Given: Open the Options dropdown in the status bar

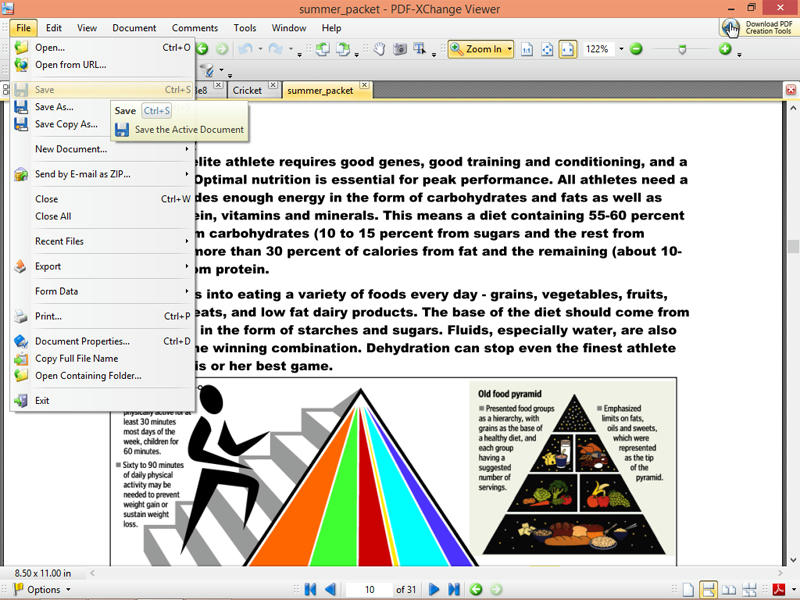Looking at the screenshot, I should (42, 589).
